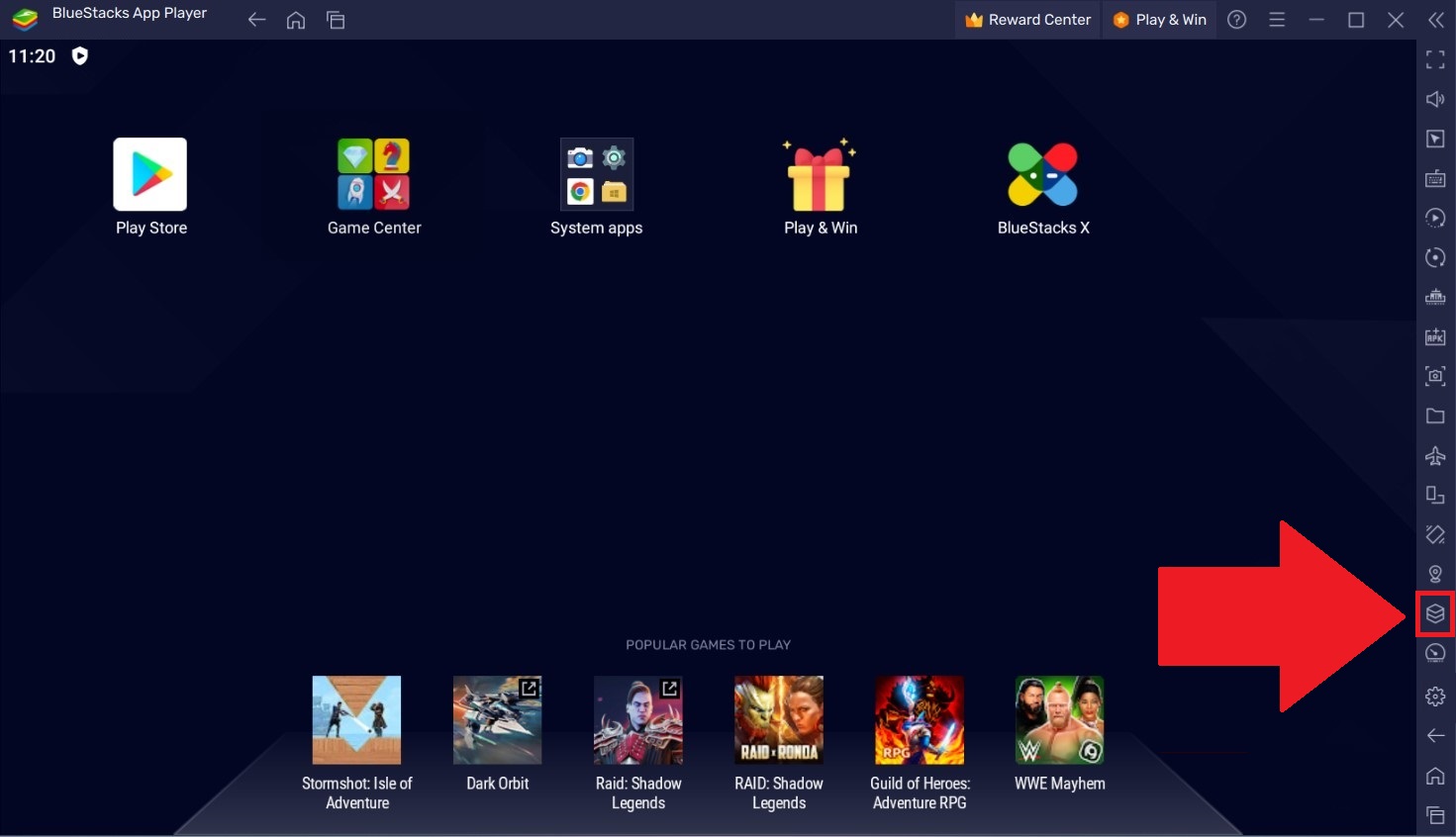Open the media manager folder icon
The image size is (1456, 837).
(1435, 416)
